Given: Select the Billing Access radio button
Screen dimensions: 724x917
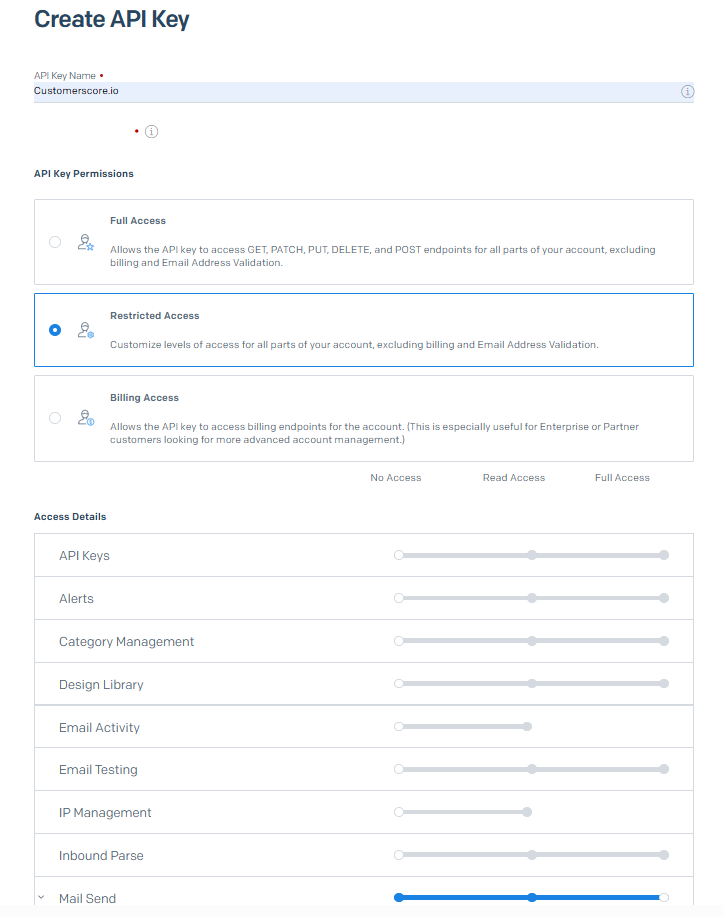Looking at the screenshot, I should pos(55,418).
